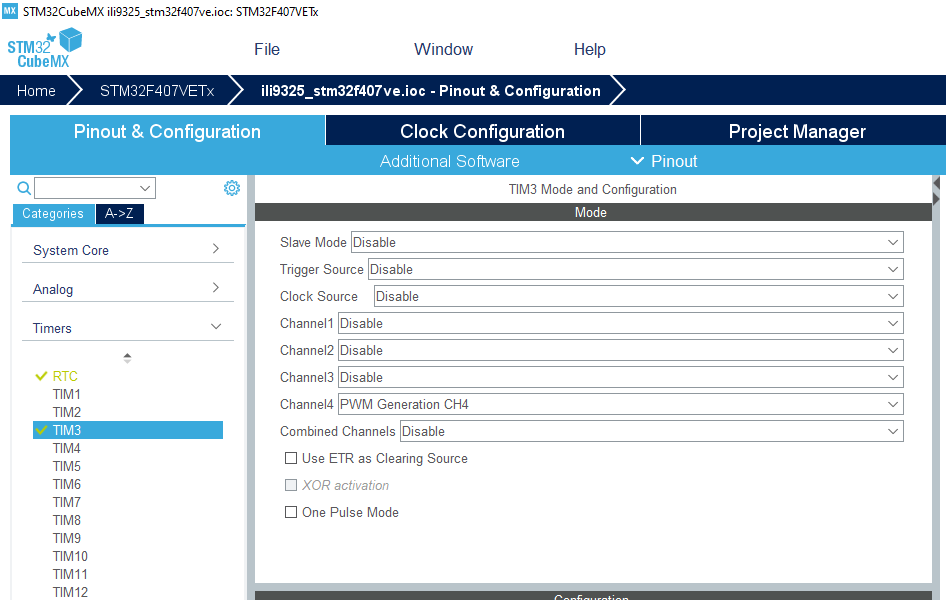This screenshot has width=946, height=600.
Task: Click the right panel collapse arrows
Action: tap(936, 191)
